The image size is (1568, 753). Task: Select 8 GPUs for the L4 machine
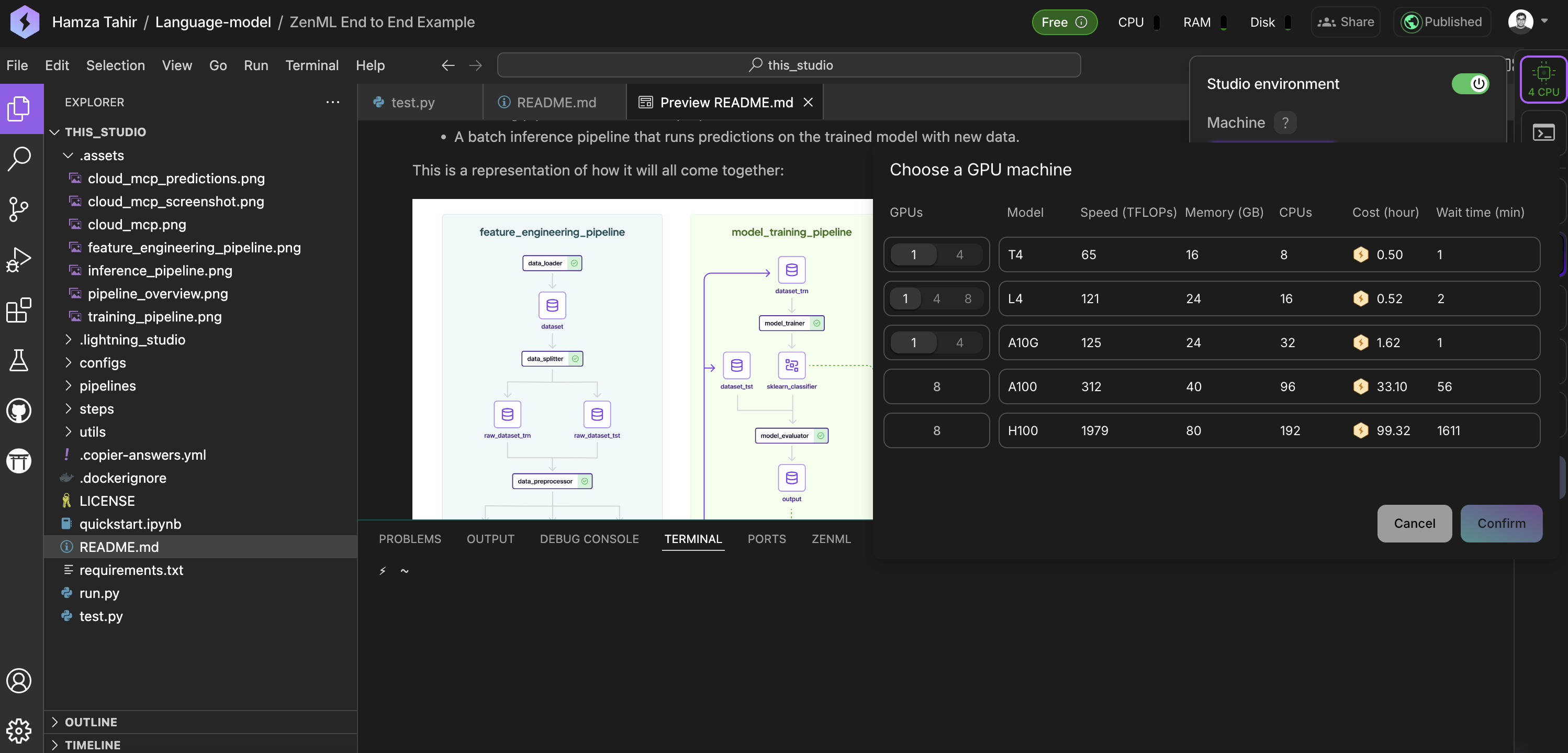pos(968,298)
